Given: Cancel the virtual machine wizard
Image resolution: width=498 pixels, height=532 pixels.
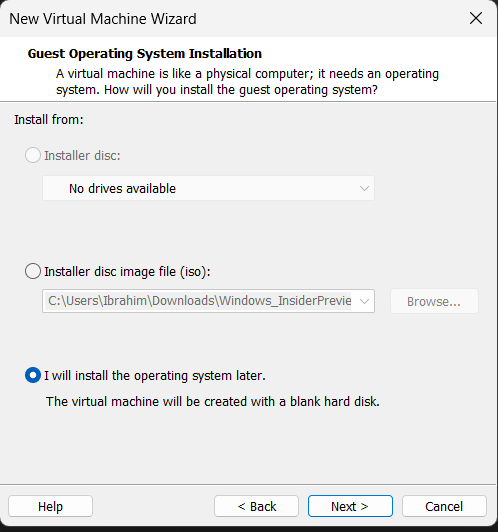Looking at the screenshot, I should click(x=444, y=506).
